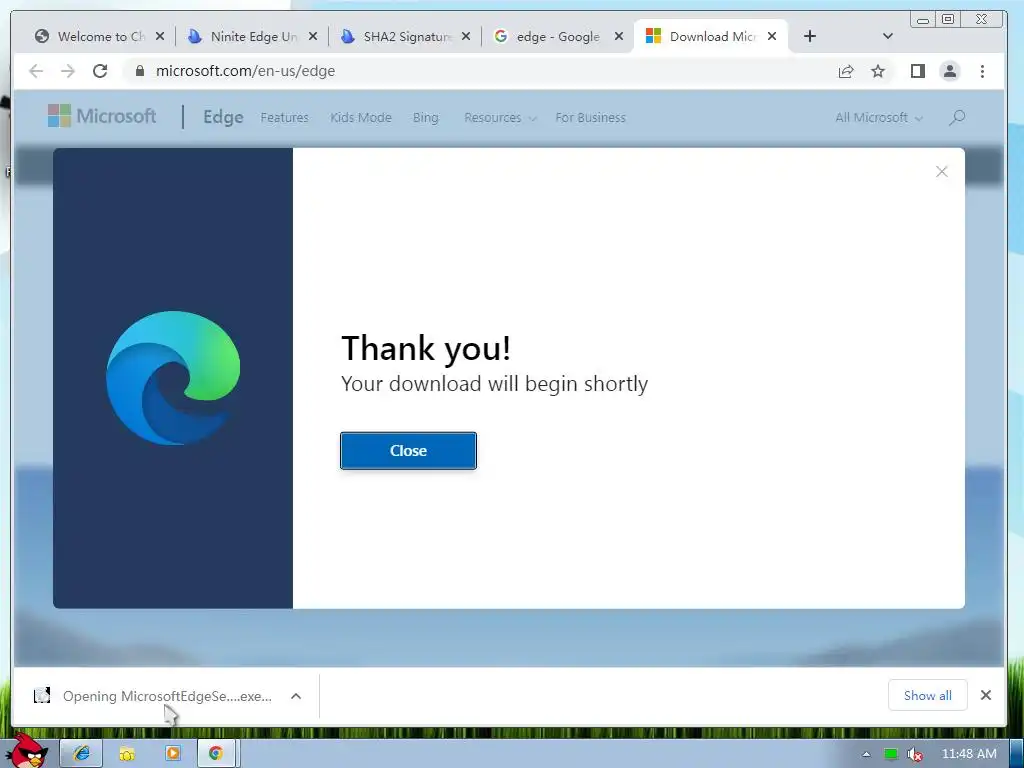
Task: View site information via padlock icon
Action: [139, 71]
